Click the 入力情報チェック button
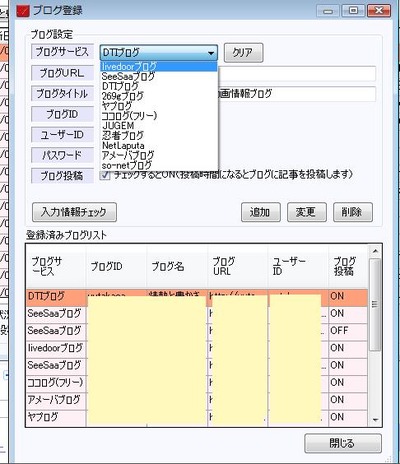 [x=74, y=212]
